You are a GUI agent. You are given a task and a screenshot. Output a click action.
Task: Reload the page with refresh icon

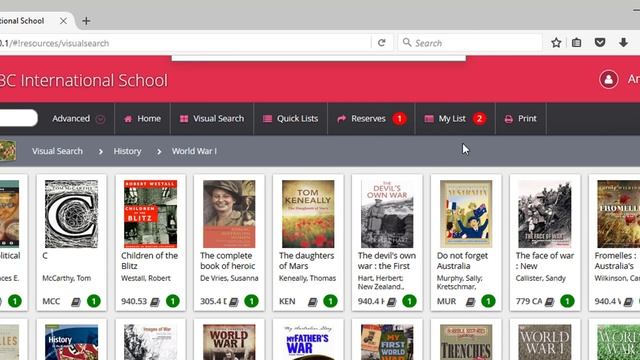point(382,43)
